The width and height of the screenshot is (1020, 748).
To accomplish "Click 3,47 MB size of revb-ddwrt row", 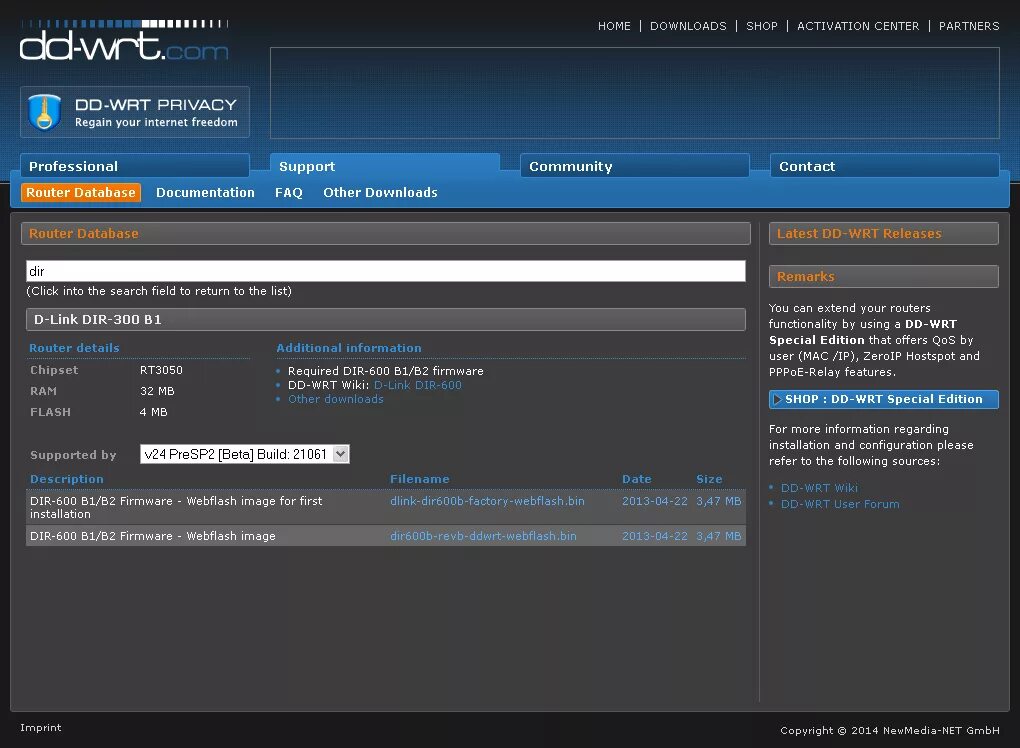I will pos(719,536).
